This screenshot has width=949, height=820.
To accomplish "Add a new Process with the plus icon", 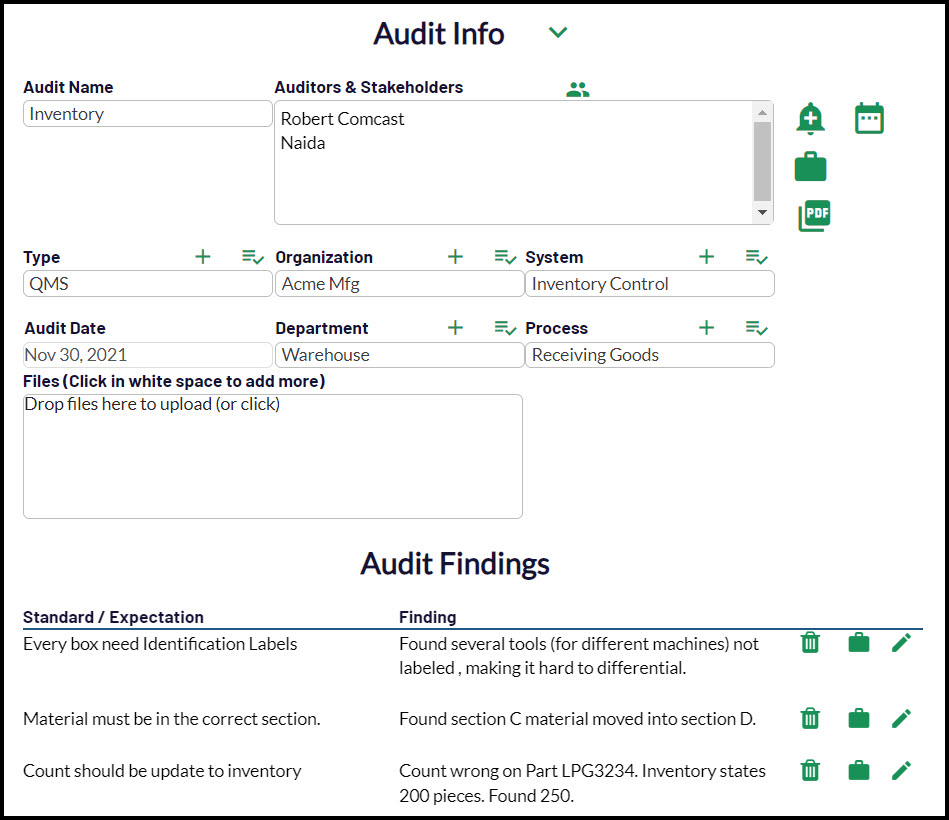I will coord(706,327).
